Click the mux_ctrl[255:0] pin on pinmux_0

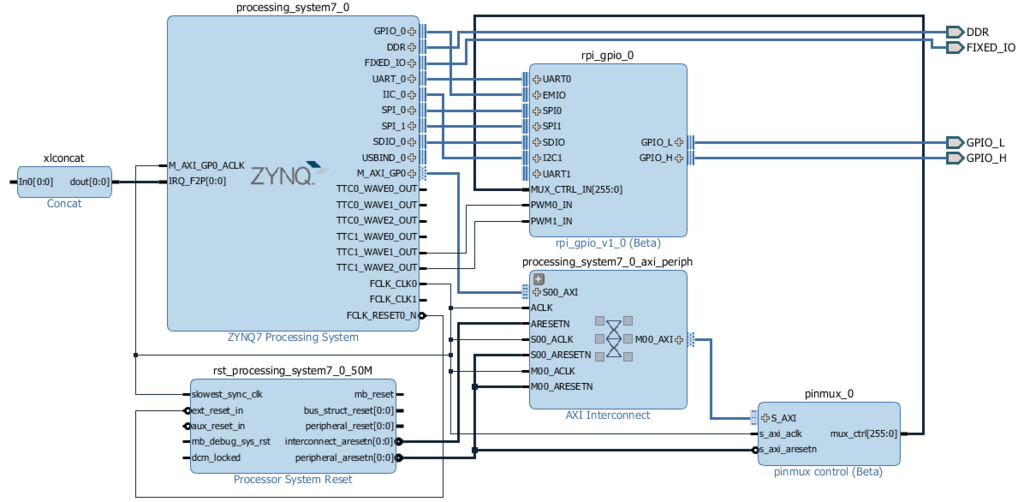coord(863,433)
